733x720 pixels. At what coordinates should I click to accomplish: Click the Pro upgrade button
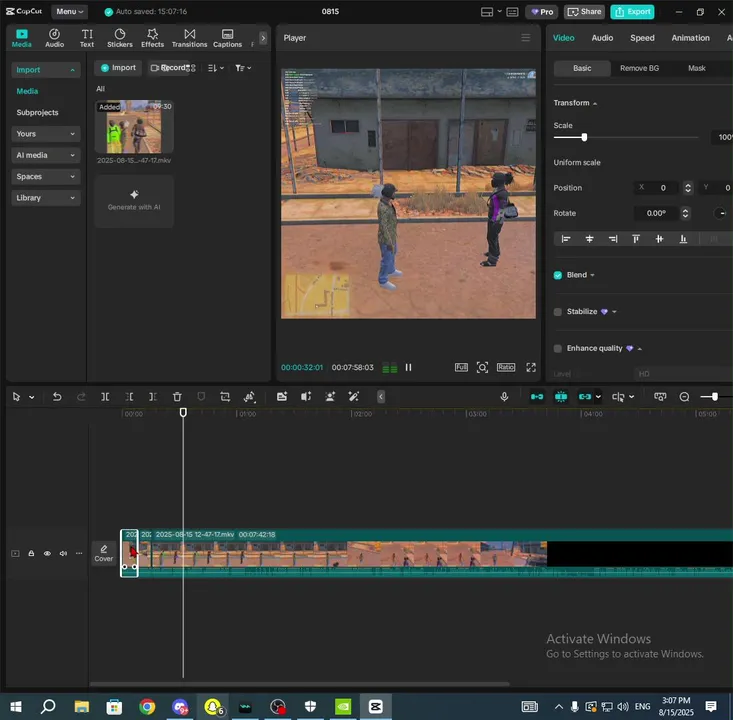pos(542,12)
